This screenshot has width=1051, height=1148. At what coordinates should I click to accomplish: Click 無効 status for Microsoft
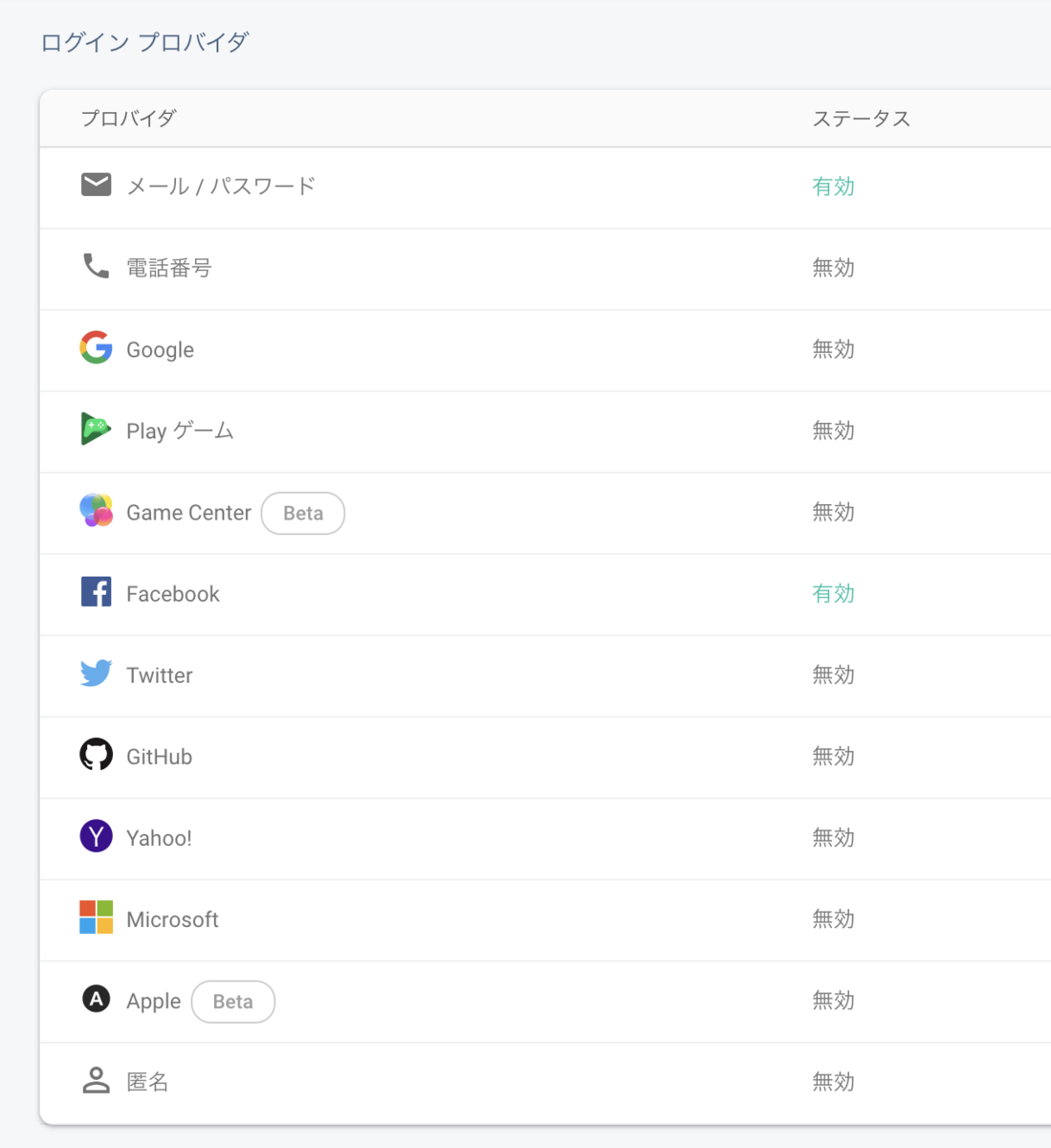(x=833, y=918)
